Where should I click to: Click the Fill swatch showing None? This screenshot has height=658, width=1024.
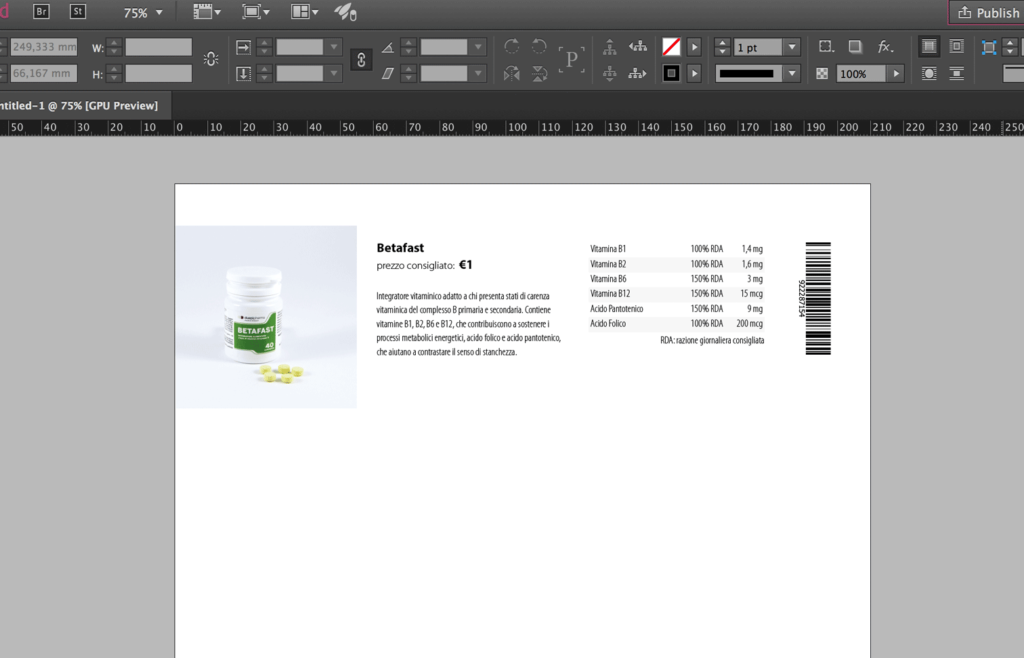pos(671,47)
